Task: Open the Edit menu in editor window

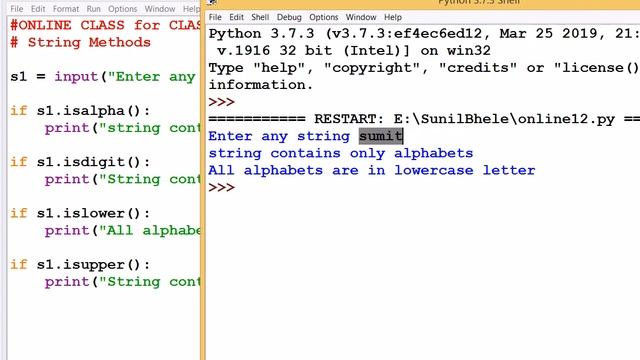Action: (38, 9)
